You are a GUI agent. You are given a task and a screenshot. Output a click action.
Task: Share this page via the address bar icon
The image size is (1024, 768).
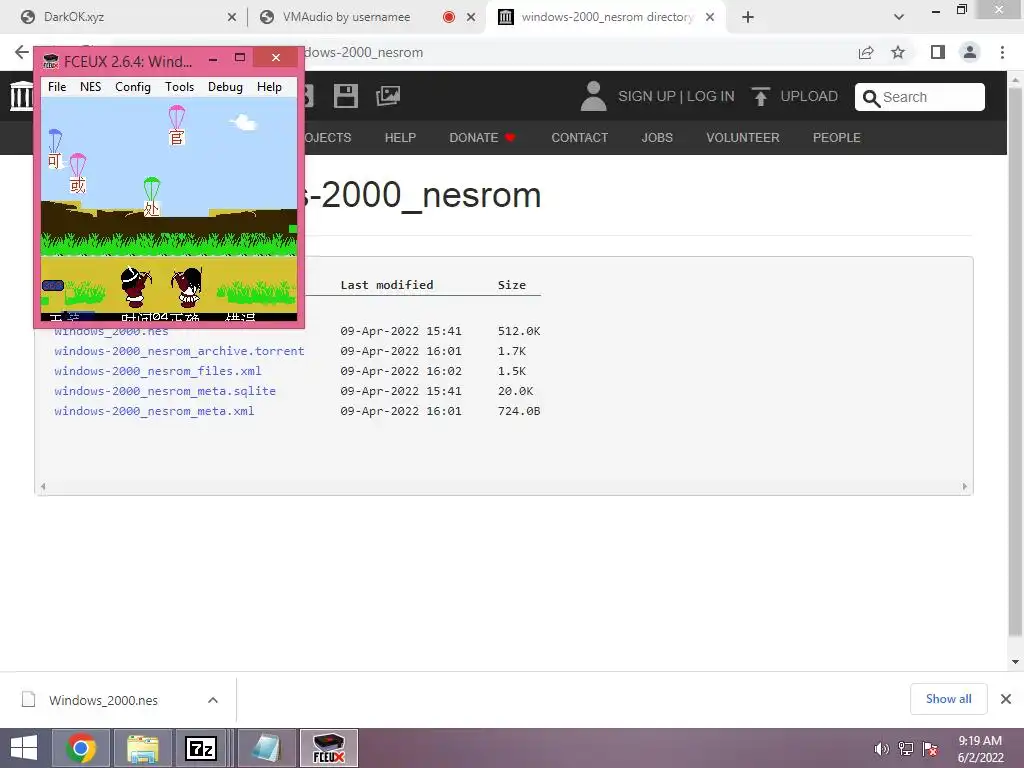pos(866,52)
